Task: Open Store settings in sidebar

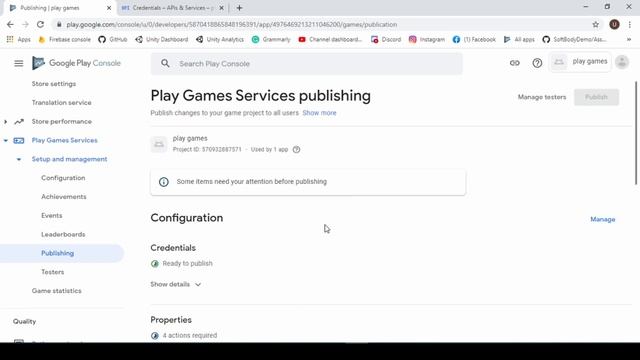Action: [54, 84]
